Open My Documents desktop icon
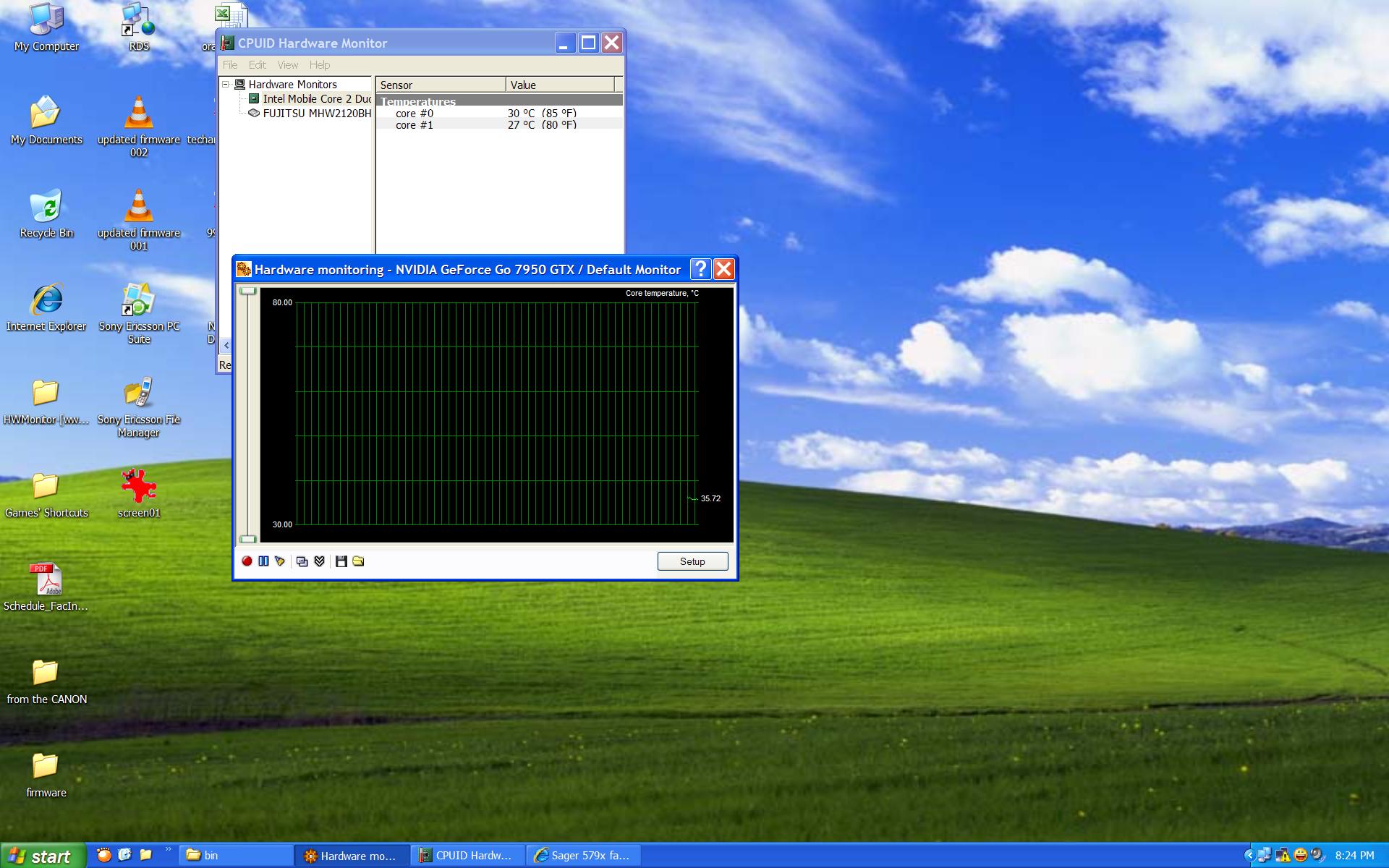 [x=46, y=121]
